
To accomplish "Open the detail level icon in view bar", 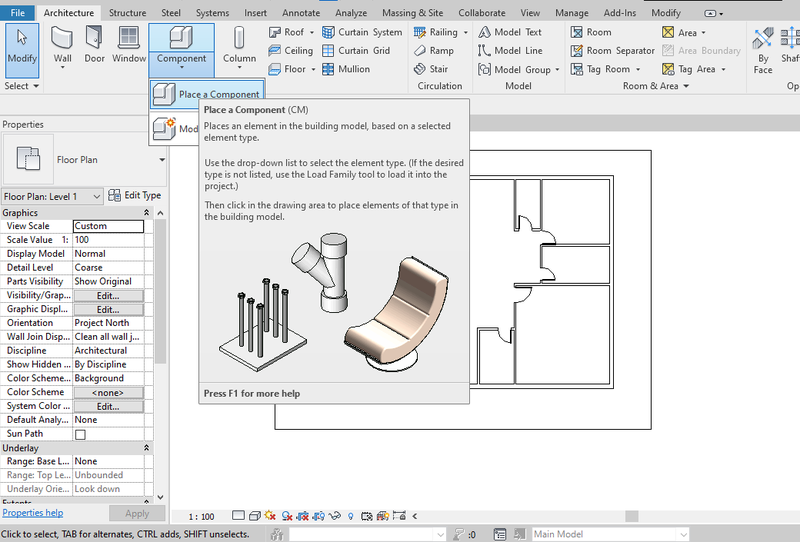I will (238, 516).
